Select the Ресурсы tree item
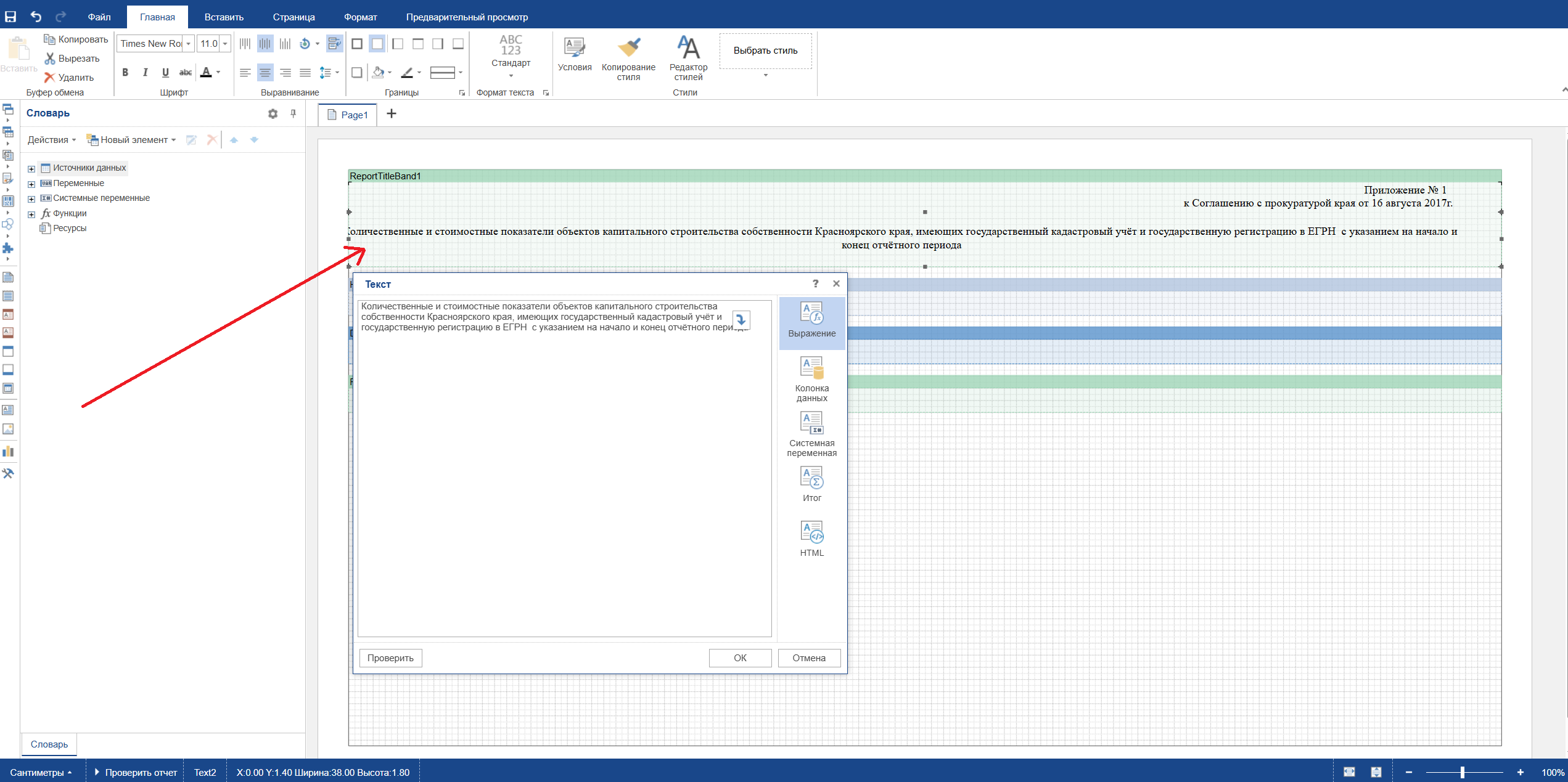This screenshot has width=1568, height=782. point(69,228)
